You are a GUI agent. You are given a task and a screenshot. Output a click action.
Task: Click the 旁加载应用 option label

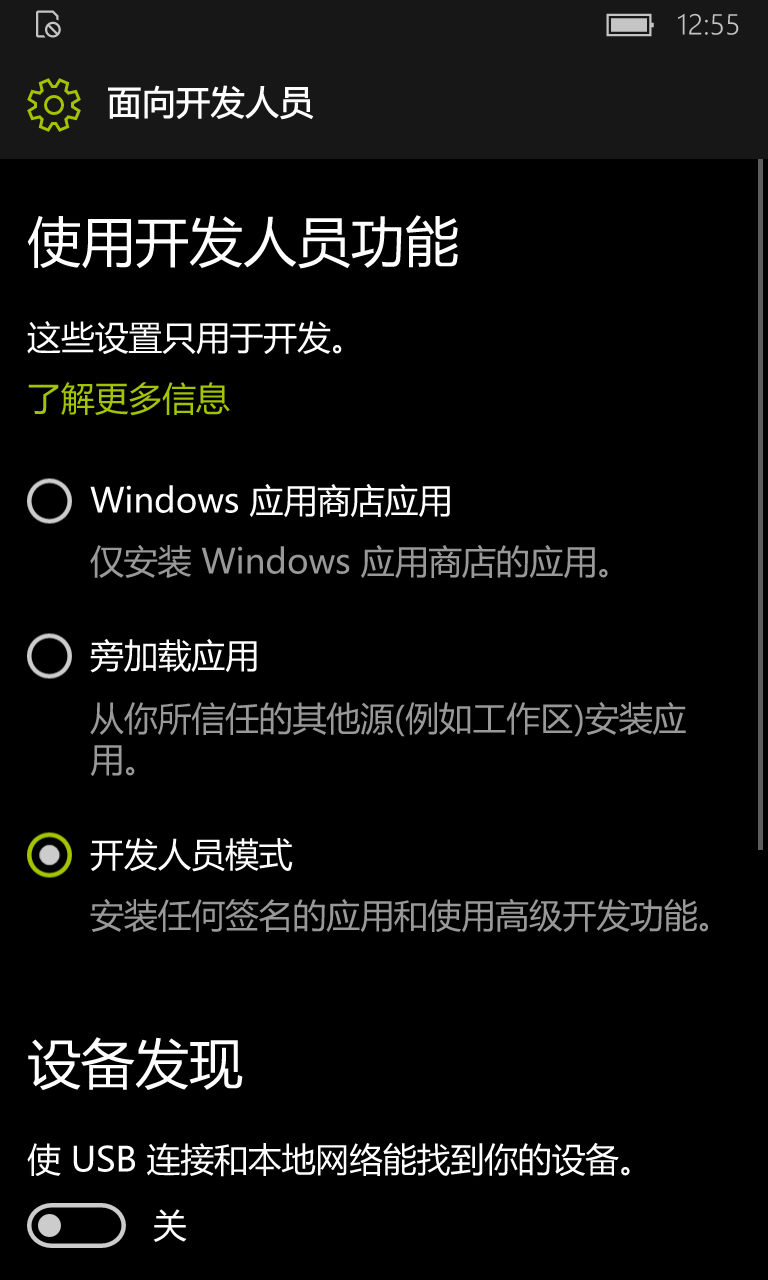coord(174,657)
